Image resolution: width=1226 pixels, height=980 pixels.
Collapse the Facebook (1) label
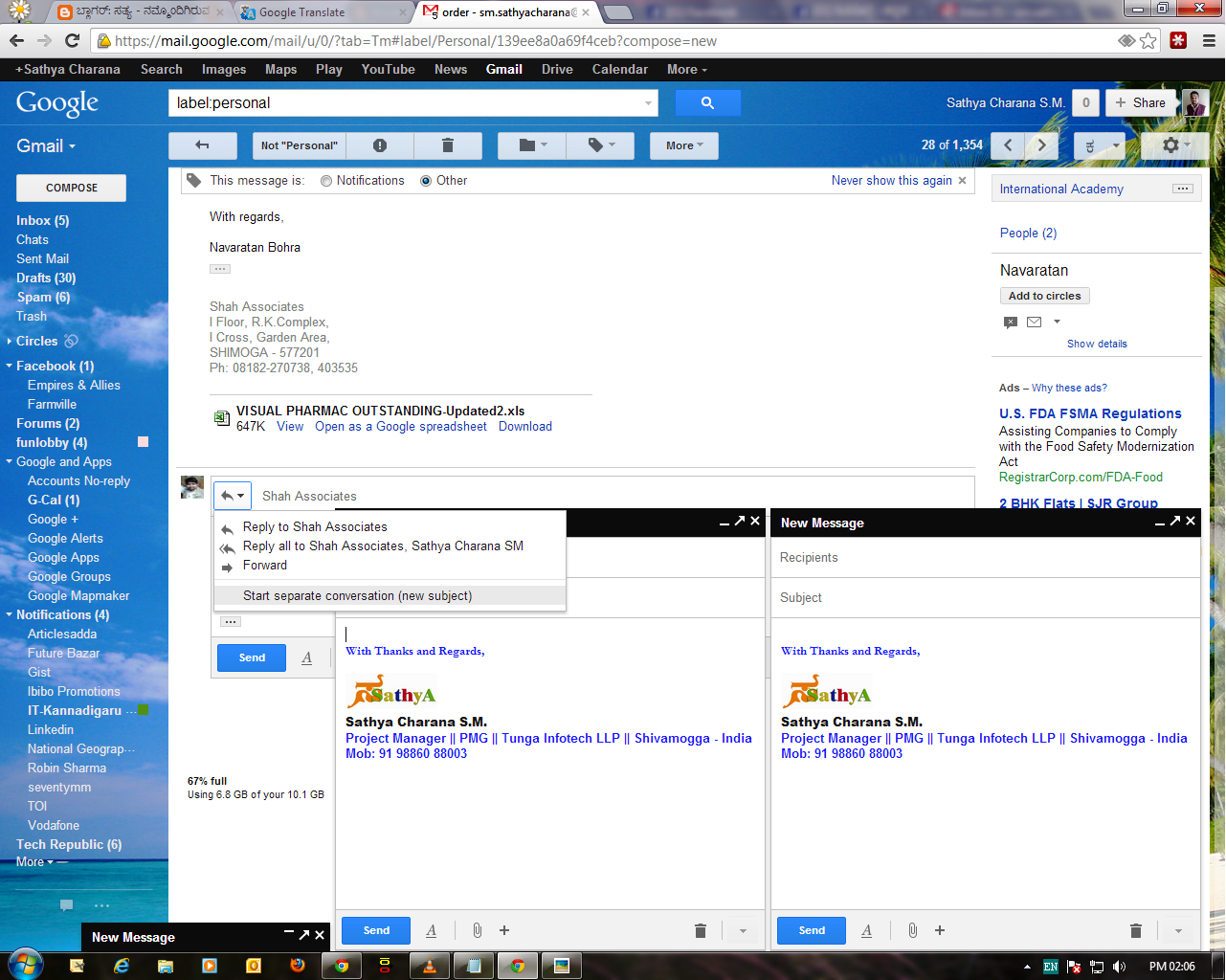pos(9,366)
